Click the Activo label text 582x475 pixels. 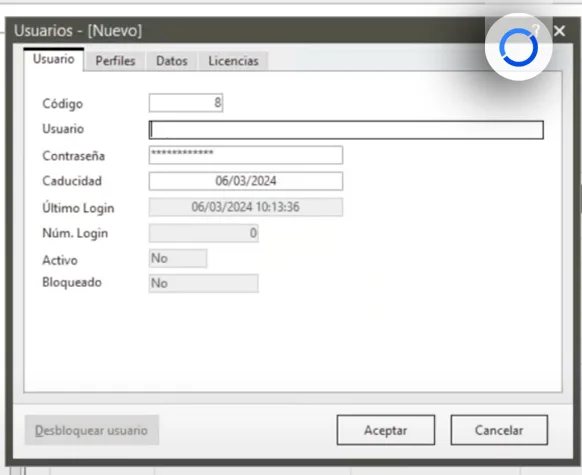[x=60, y=260]
